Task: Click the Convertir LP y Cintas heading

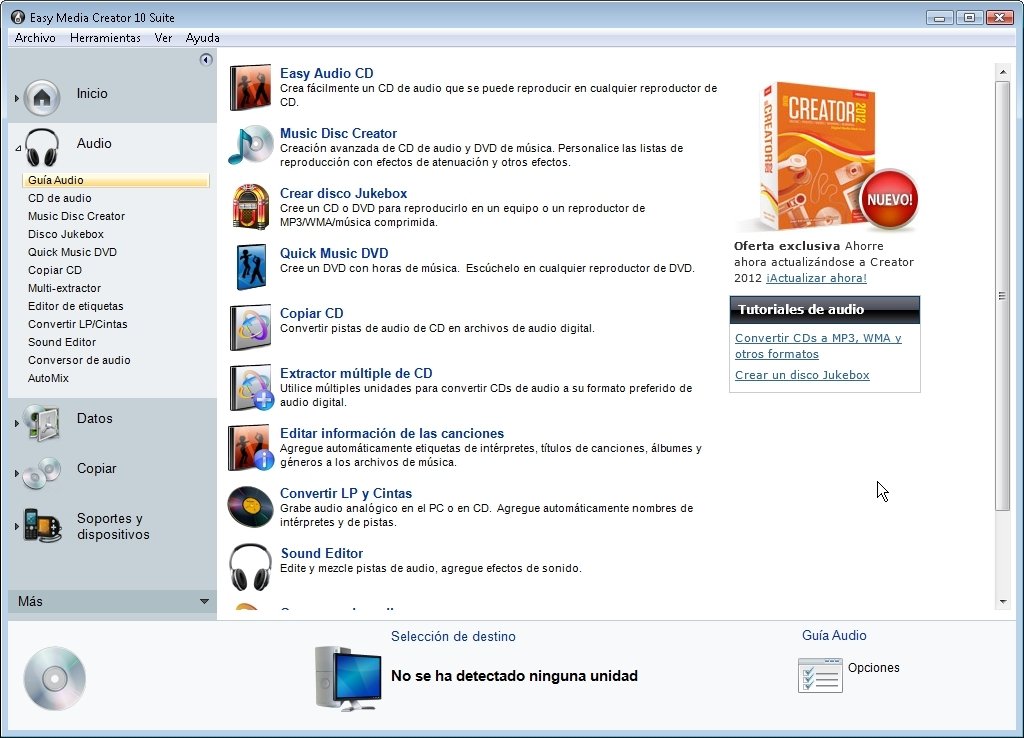Action: point(346,493)
